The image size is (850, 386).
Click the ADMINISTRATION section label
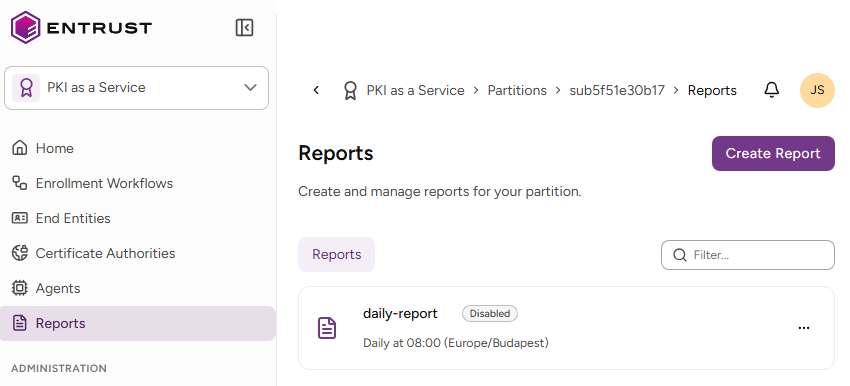pos(59,369)
